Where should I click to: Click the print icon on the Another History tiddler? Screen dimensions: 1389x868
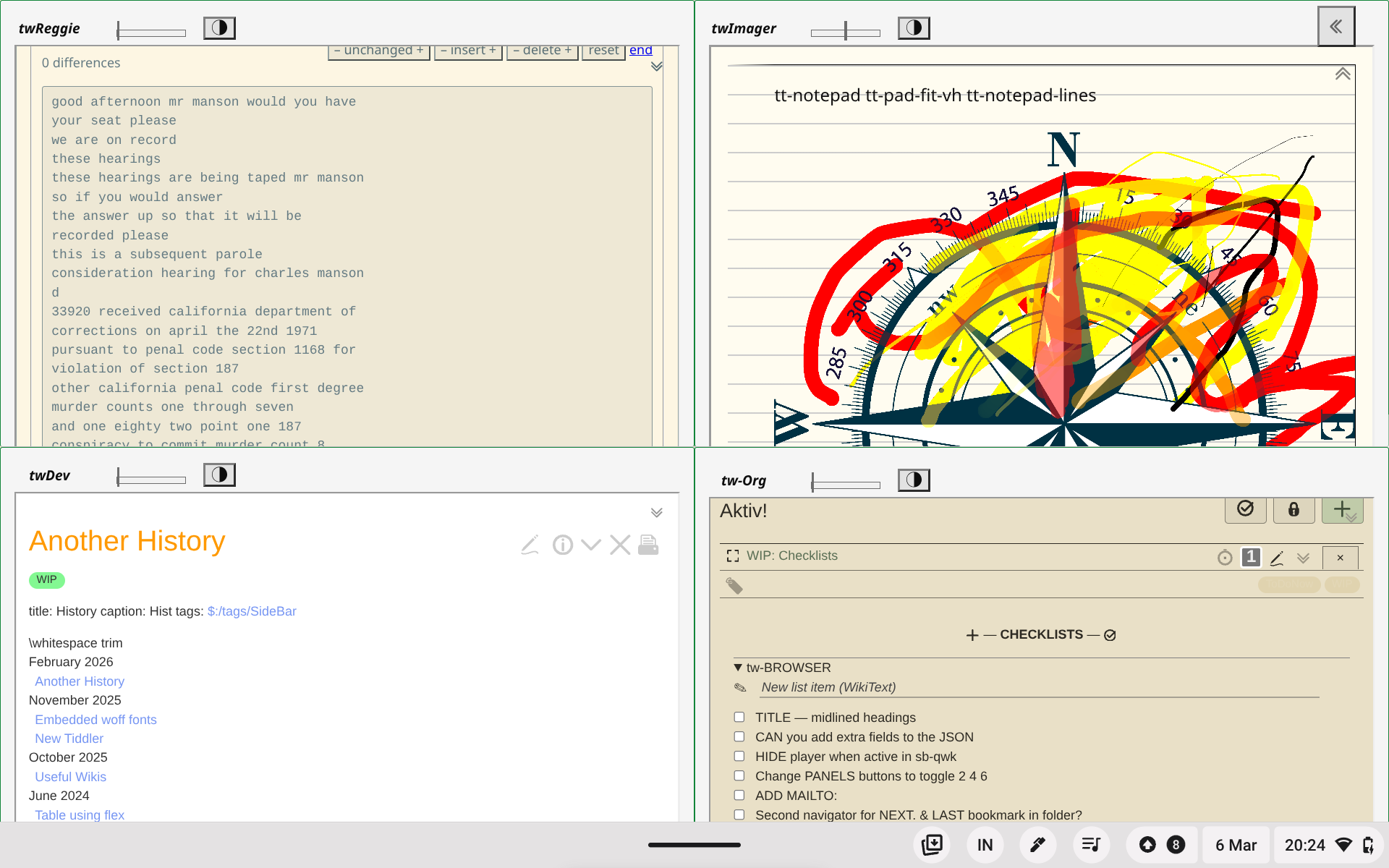[648, 545]
